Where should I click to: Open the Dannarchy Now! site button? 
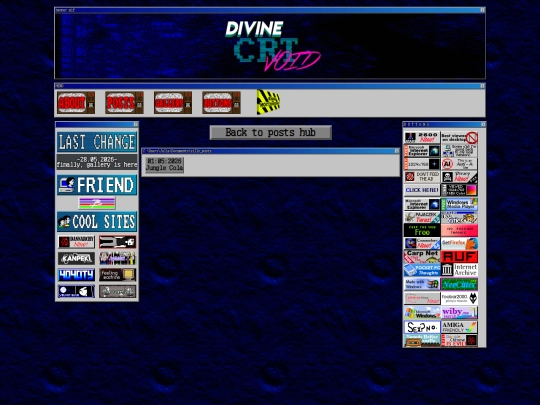[x=76, y=242]
